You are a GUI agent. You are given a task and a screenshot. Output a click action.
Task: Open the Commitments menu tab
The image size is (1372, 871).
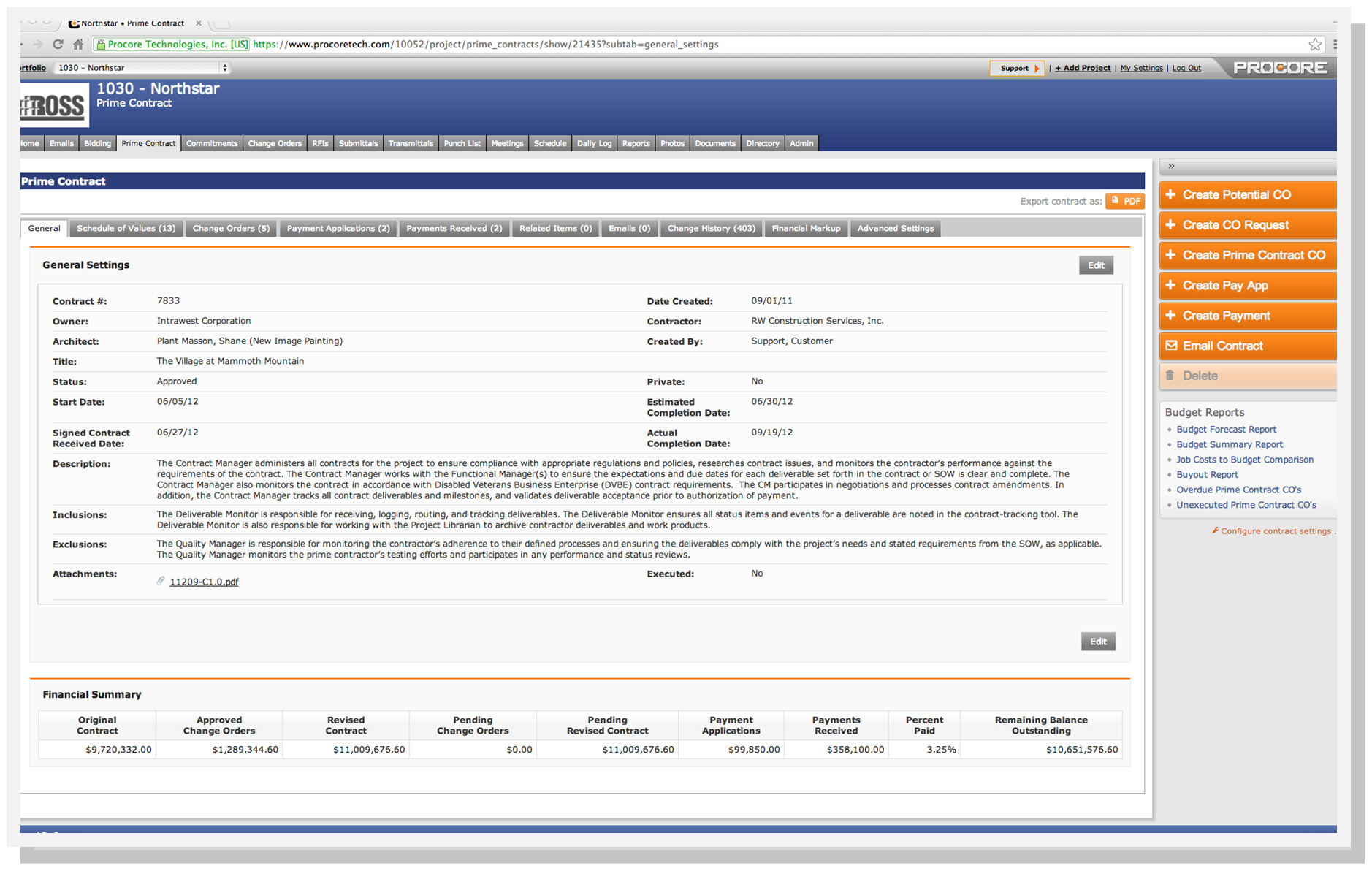pyautogui.click(x=212, y=144)
